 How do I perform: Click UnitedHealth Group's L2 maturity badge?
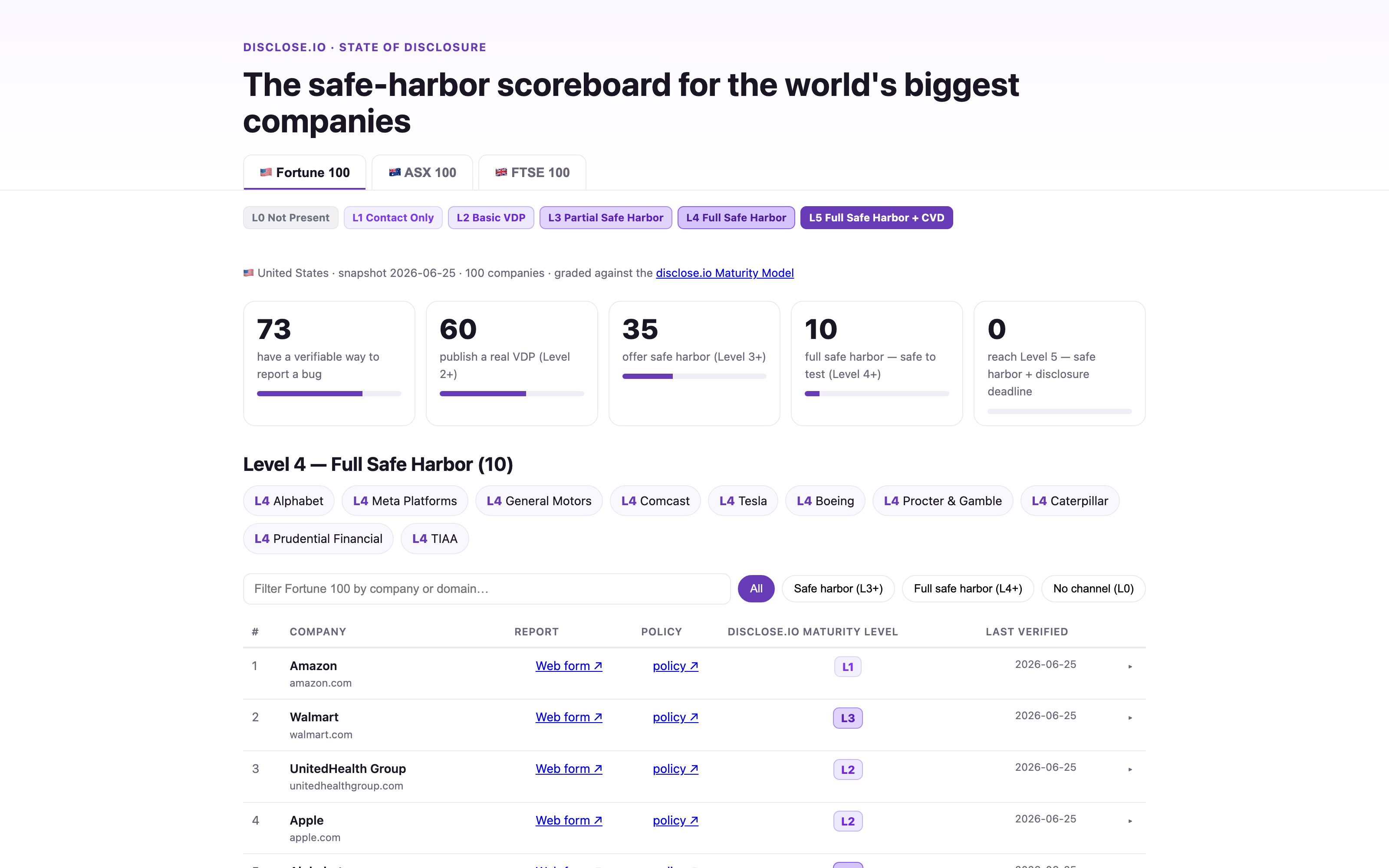(848, 769)
